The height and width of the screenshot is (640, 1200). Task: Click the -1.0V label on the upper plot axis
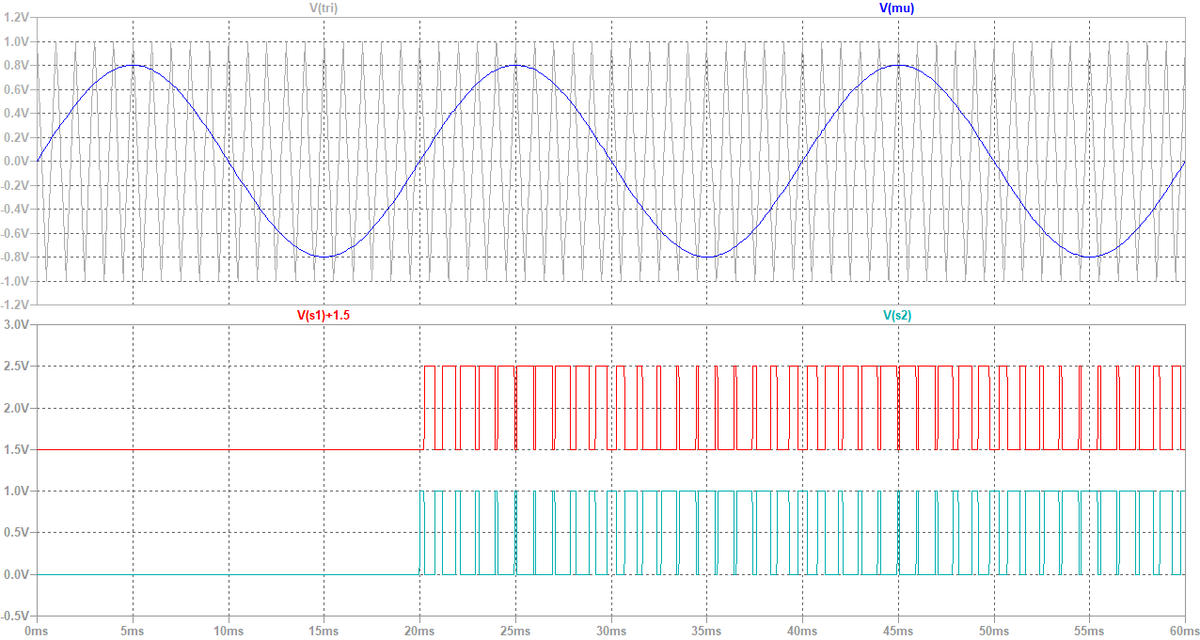tap(15, 281)
